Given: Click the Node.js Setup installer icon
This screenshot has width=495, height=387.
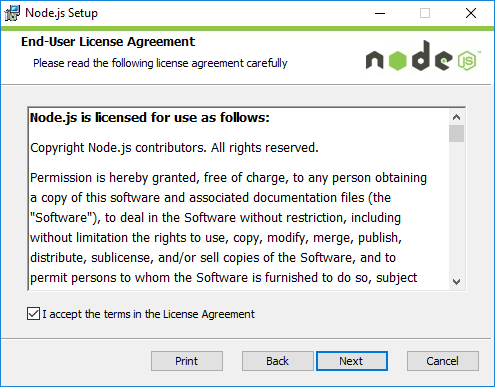Looking at the screenshot, I should tap(12, 13).
